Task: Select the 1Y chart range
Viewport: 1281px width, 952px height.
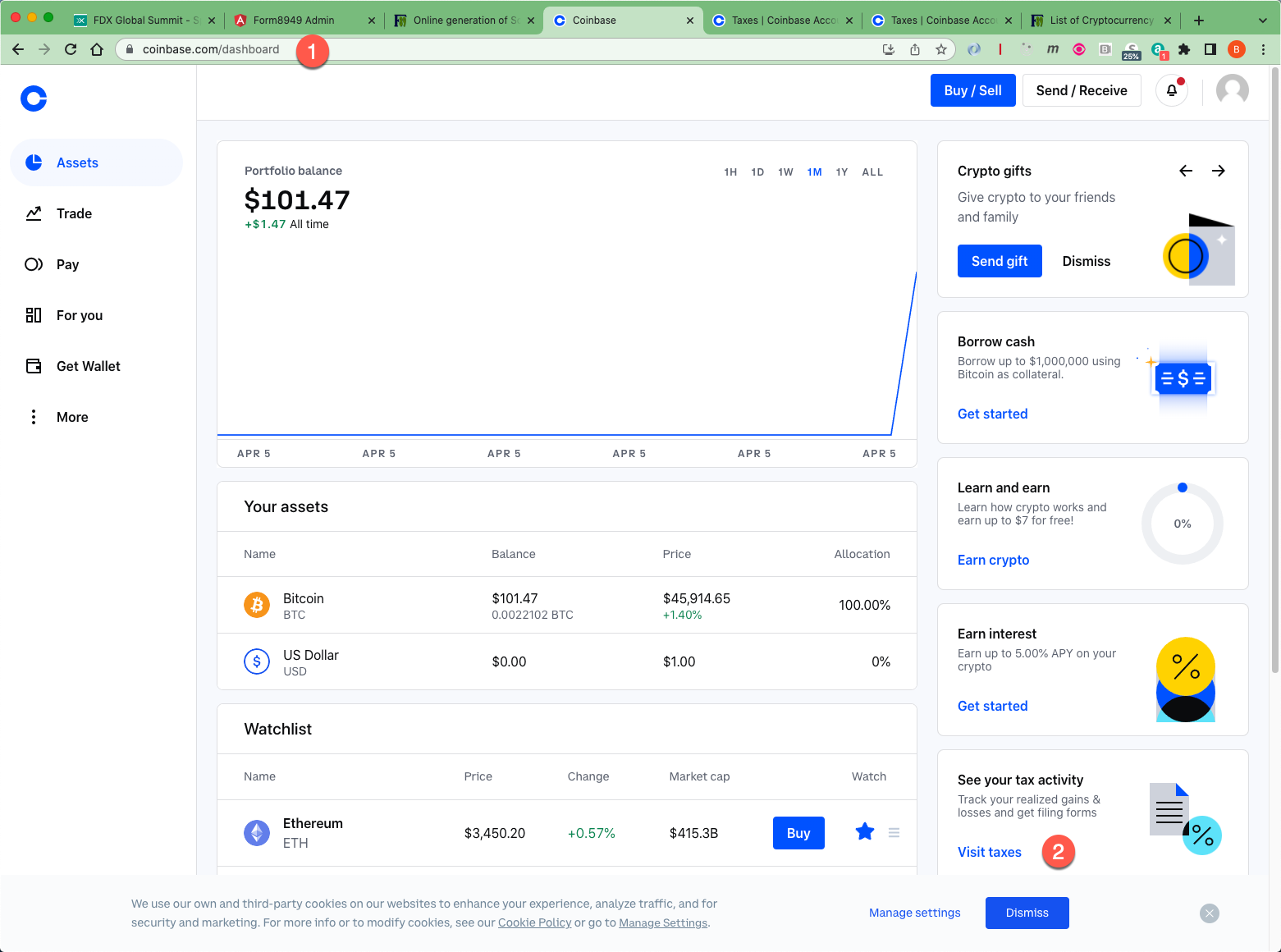Action: pos(841,172)
